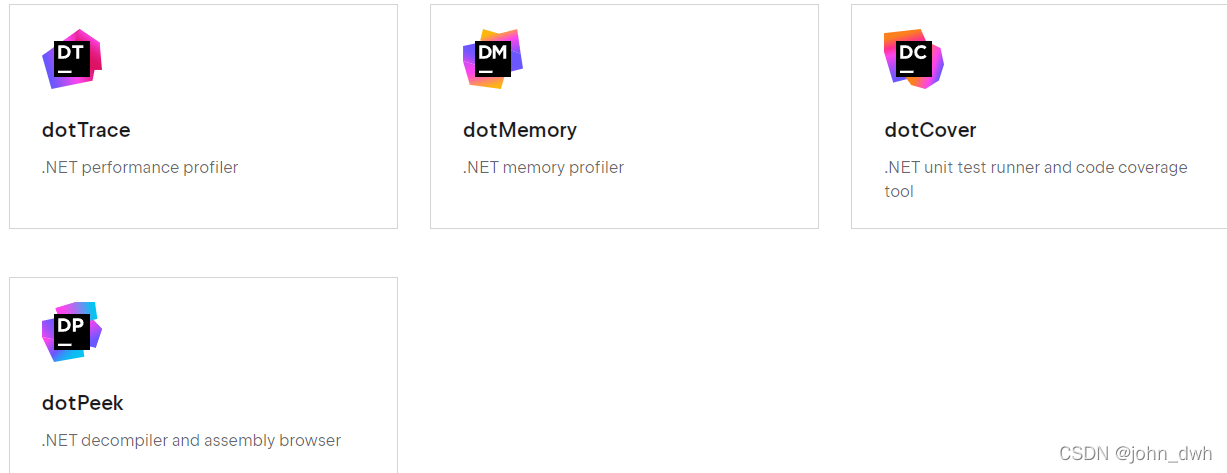Image resolution: width=1227 pixels, height=473 pixels.
Task: Select the '.NET performance profiler' description text
Action: click(140, 168)
